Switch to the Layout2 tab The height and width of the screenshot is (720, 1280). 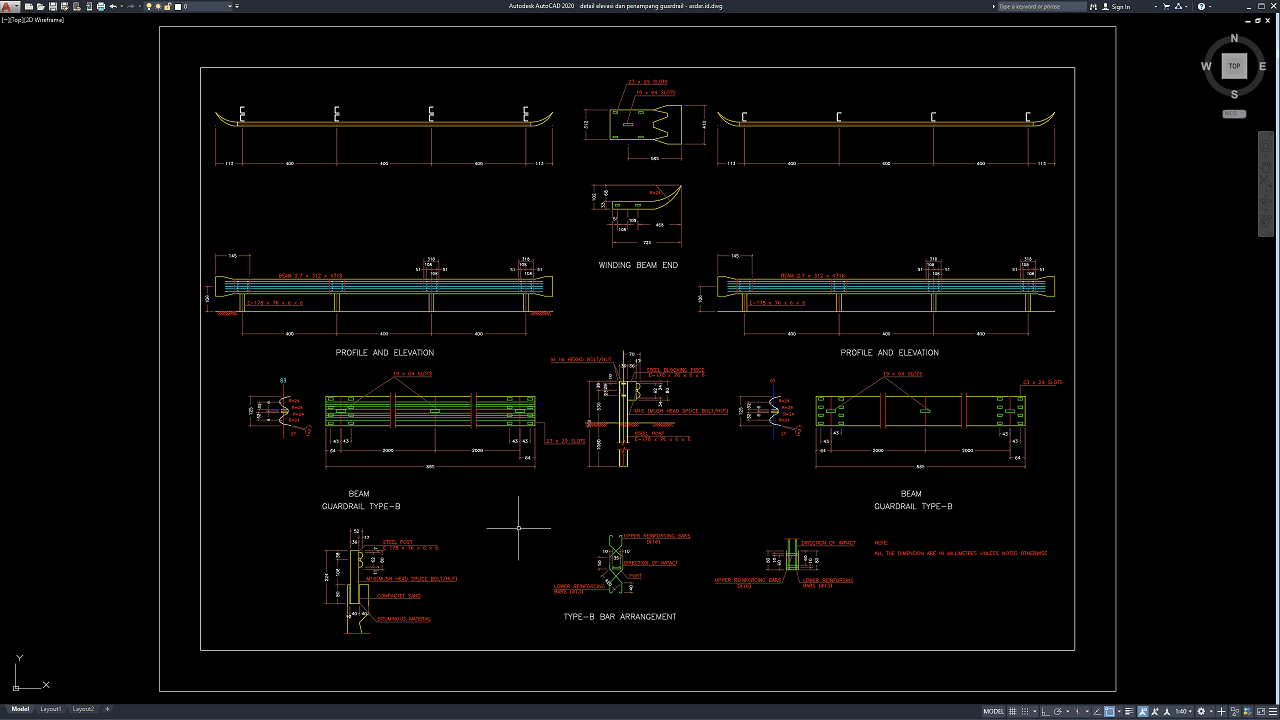83,709
